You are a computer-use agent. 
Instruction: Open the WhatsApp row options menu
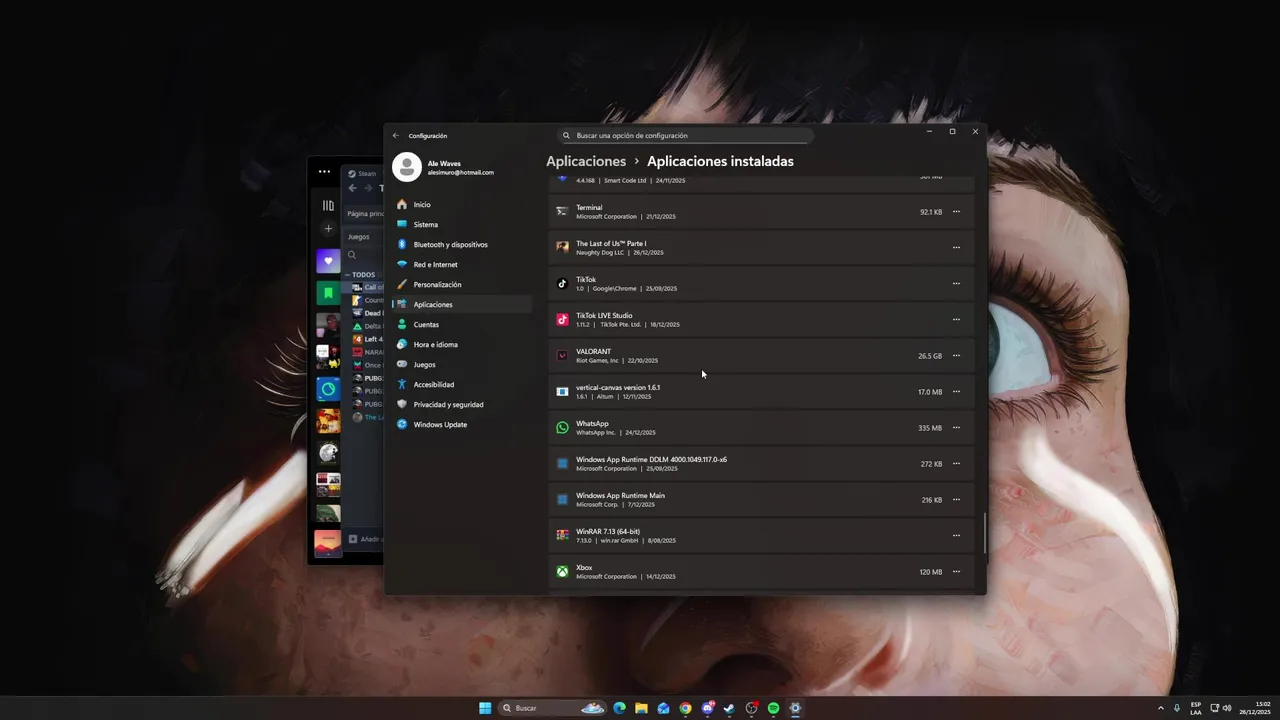[956, 428]
